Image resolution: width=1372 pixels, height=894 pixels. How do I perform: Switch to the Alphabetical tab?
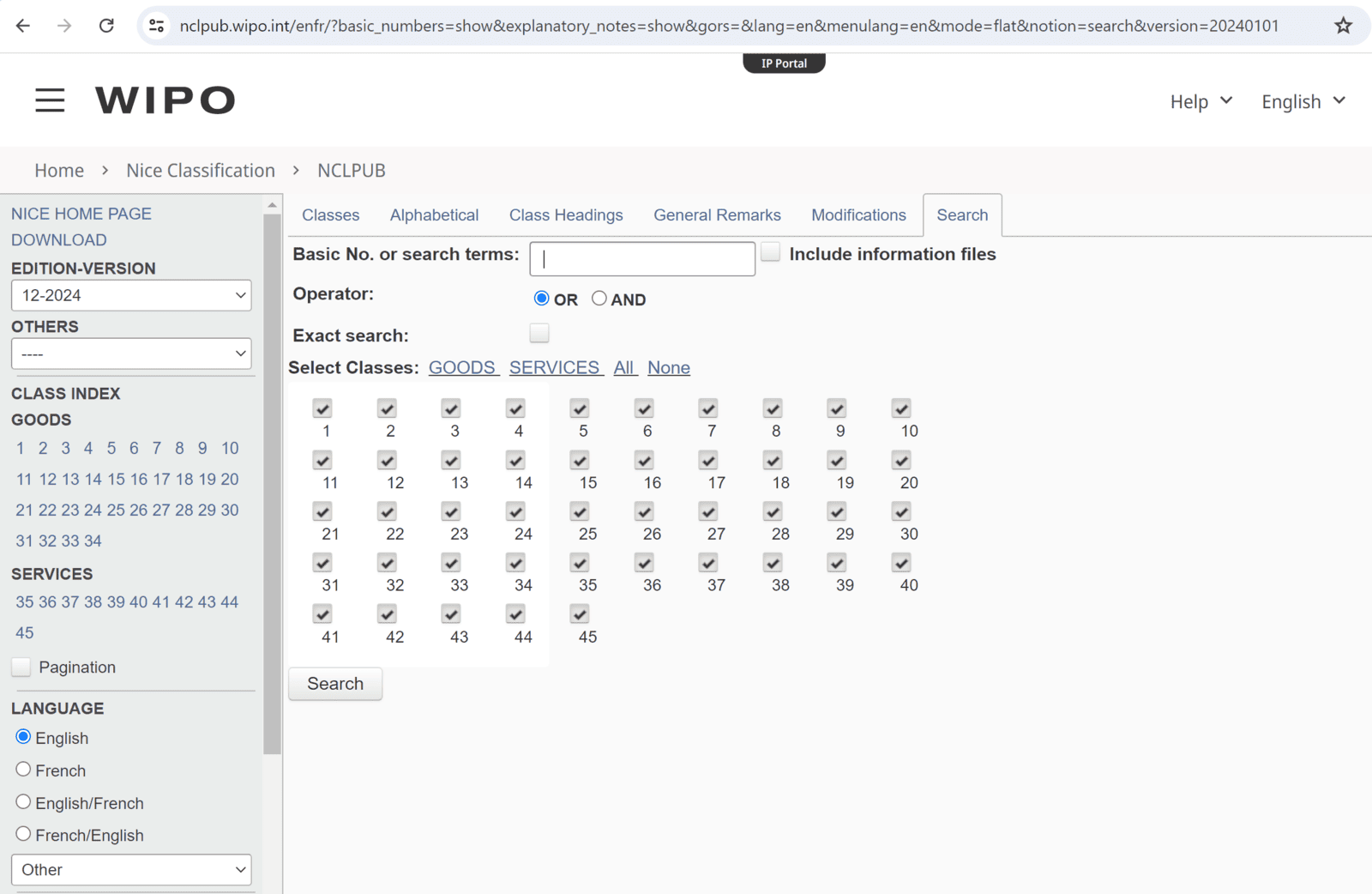[x=434, y=215]
